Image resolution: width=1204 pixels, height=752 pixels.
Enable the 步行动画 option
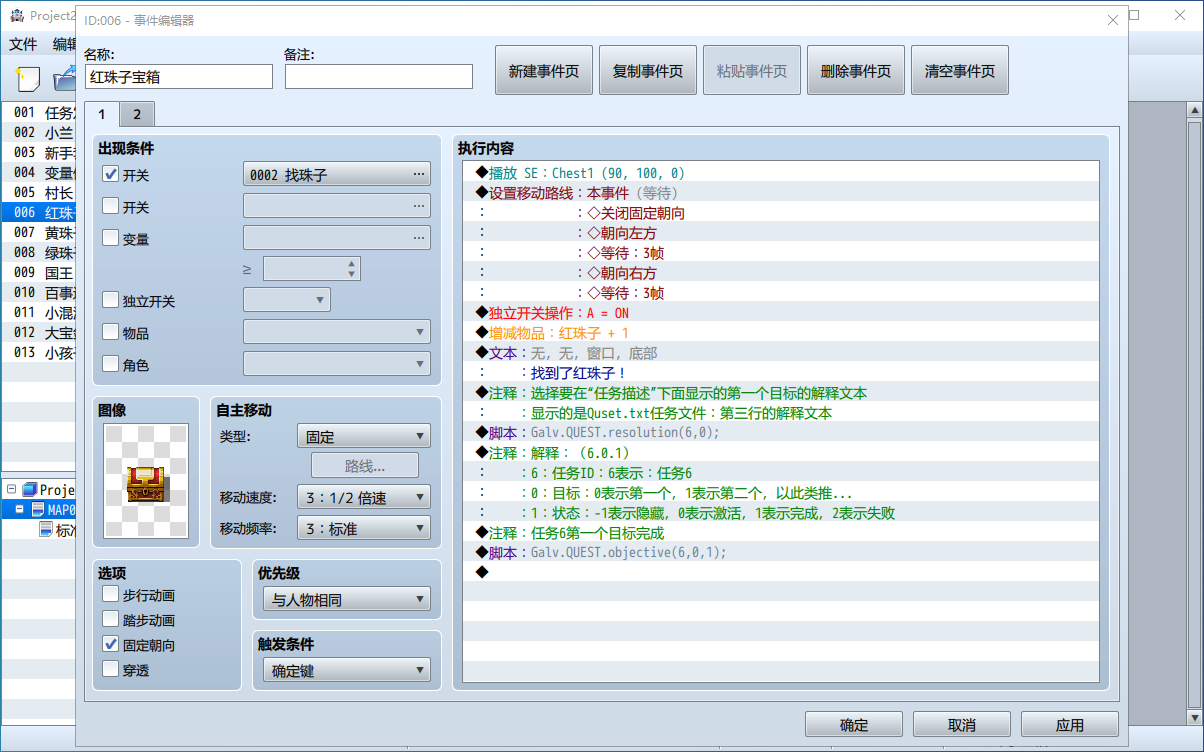click(x=111, y=595)
